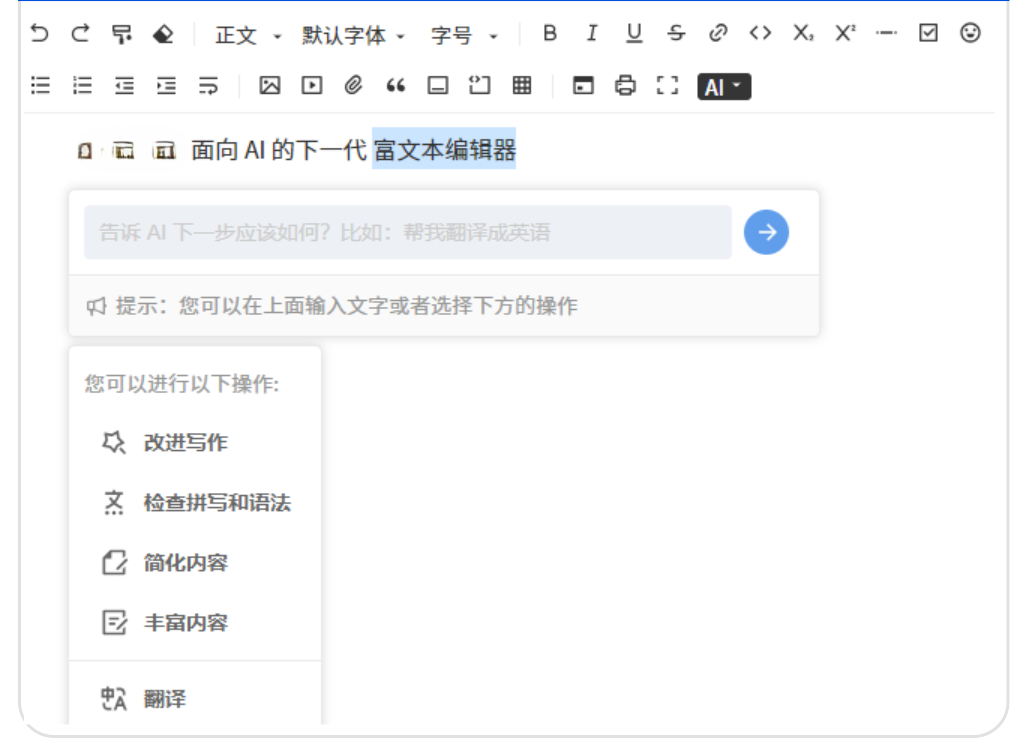Screen dimensions: 1020x753
Task: Insert a hyperlink with the link icon
Action: click(x=718, y=33)
